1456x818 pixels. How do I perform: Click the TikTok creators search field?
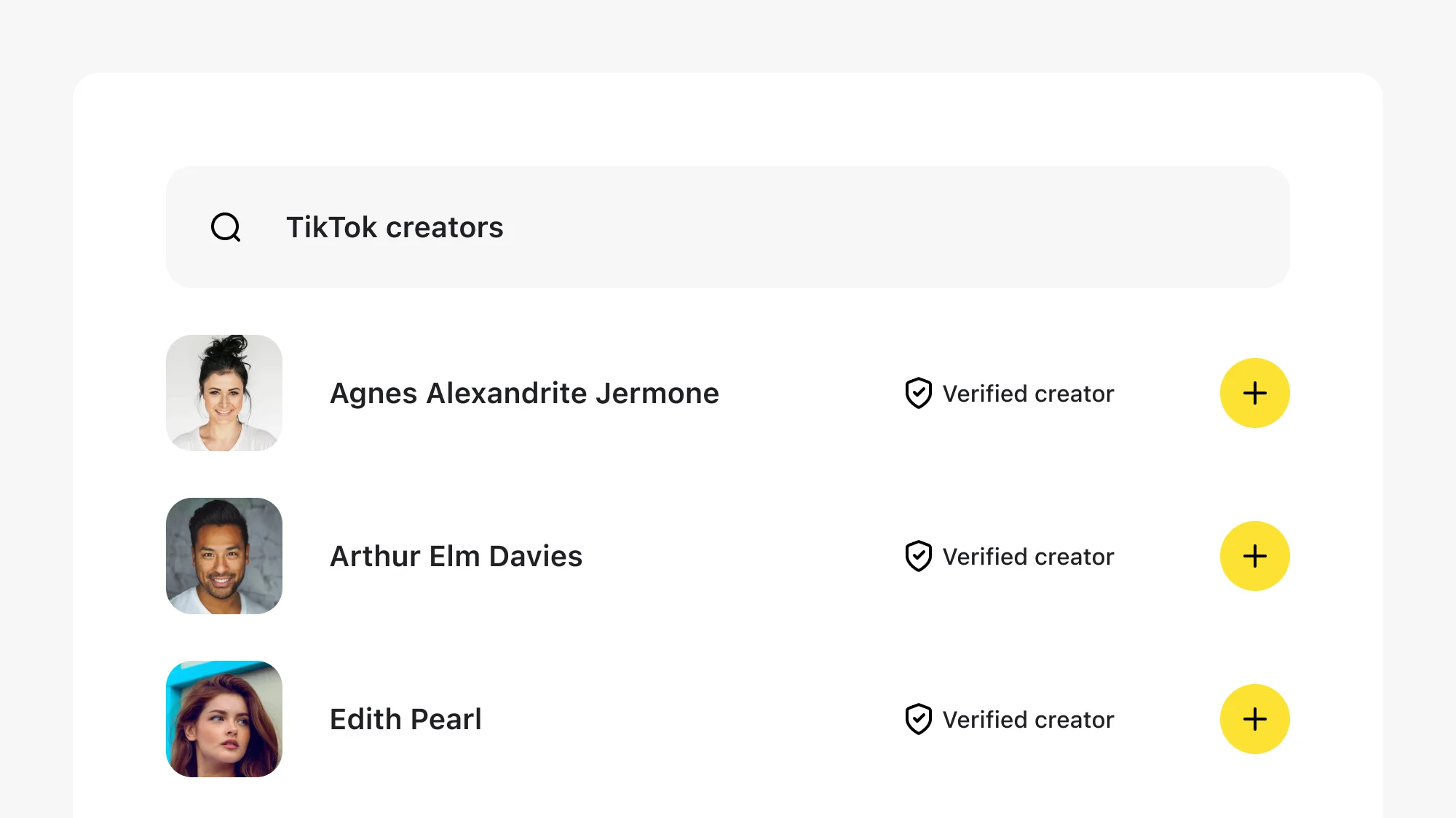pyautogui.click(x=728, y=227)
